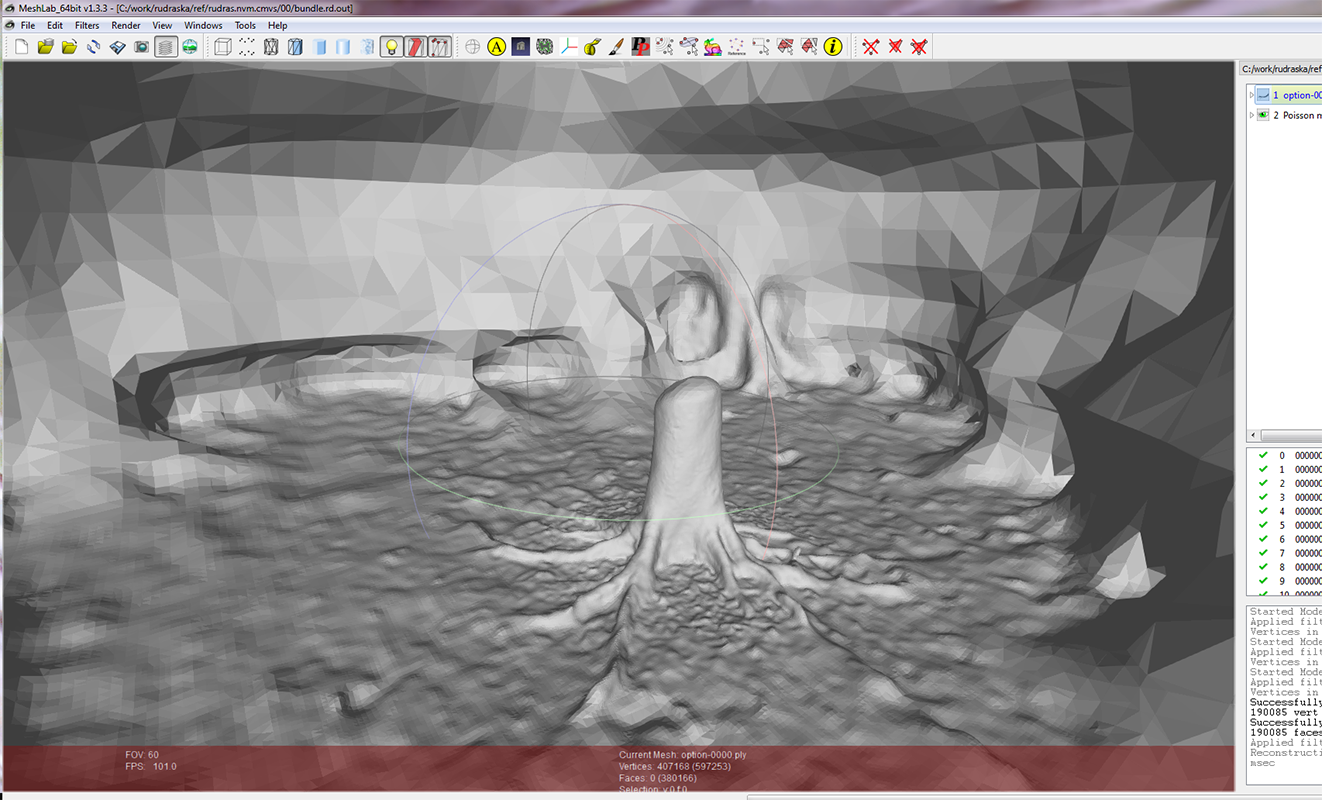
Task: Toggle trackball globe display
Action: coord(473,47)
